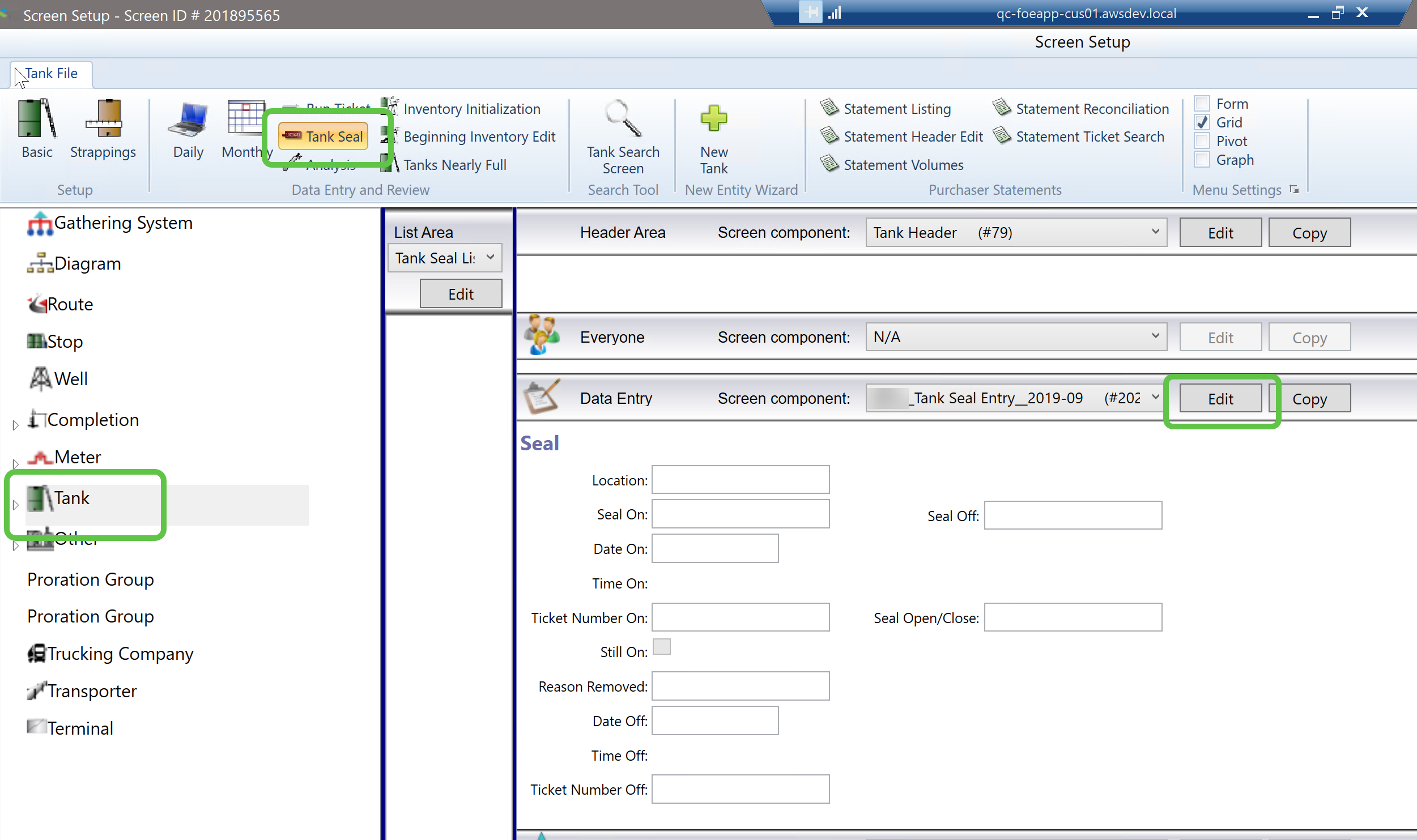This screenshot has width=1417, height=840.
Task: Select Gathering System in entity tree
Action: tap(123, 223)
